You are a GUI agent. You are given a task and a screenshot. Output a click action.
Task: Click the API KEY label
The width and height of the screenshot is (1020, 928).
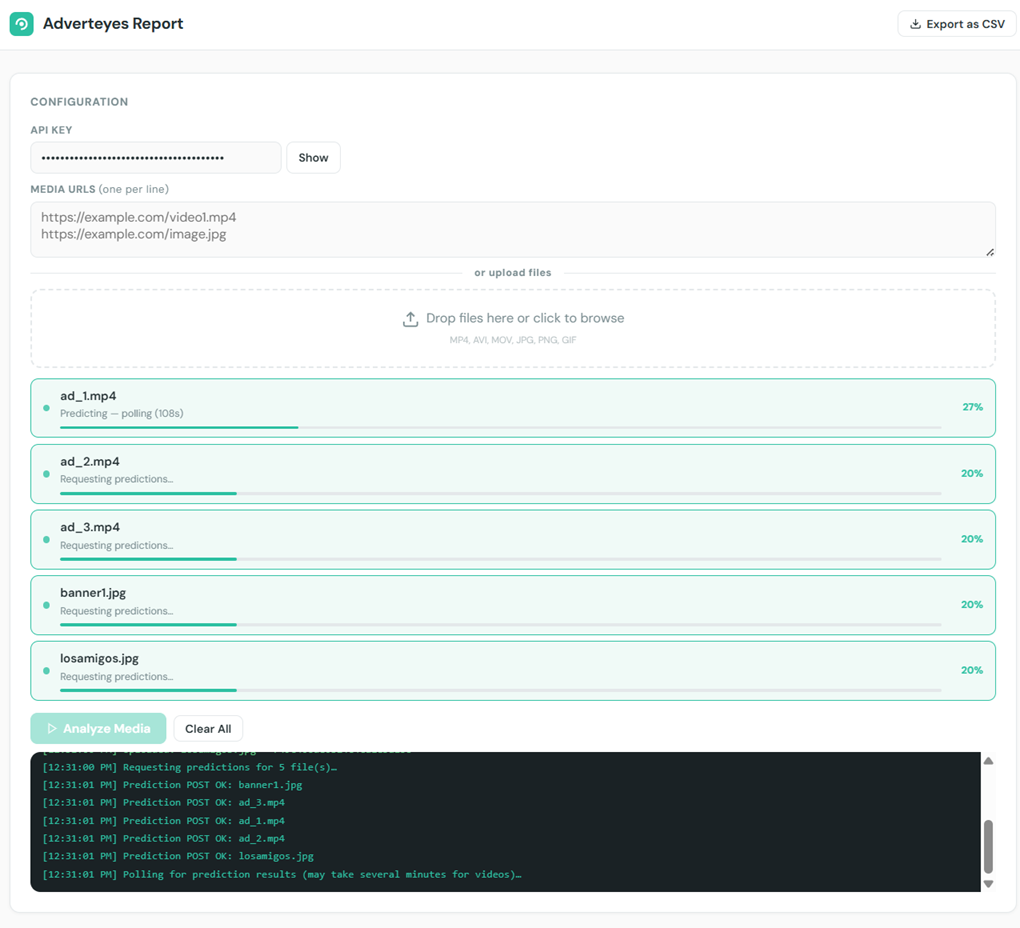click(x=51, y=130)
